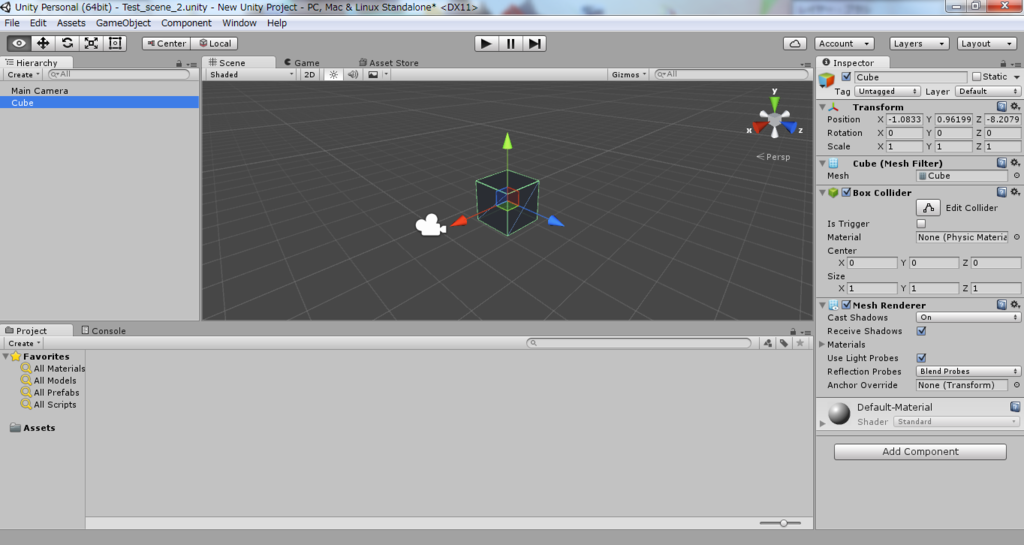This screenshot has width=1024, height=545.
Task: Click search by label tag icon
Action: pyautogui.click(x=784, y=343)
